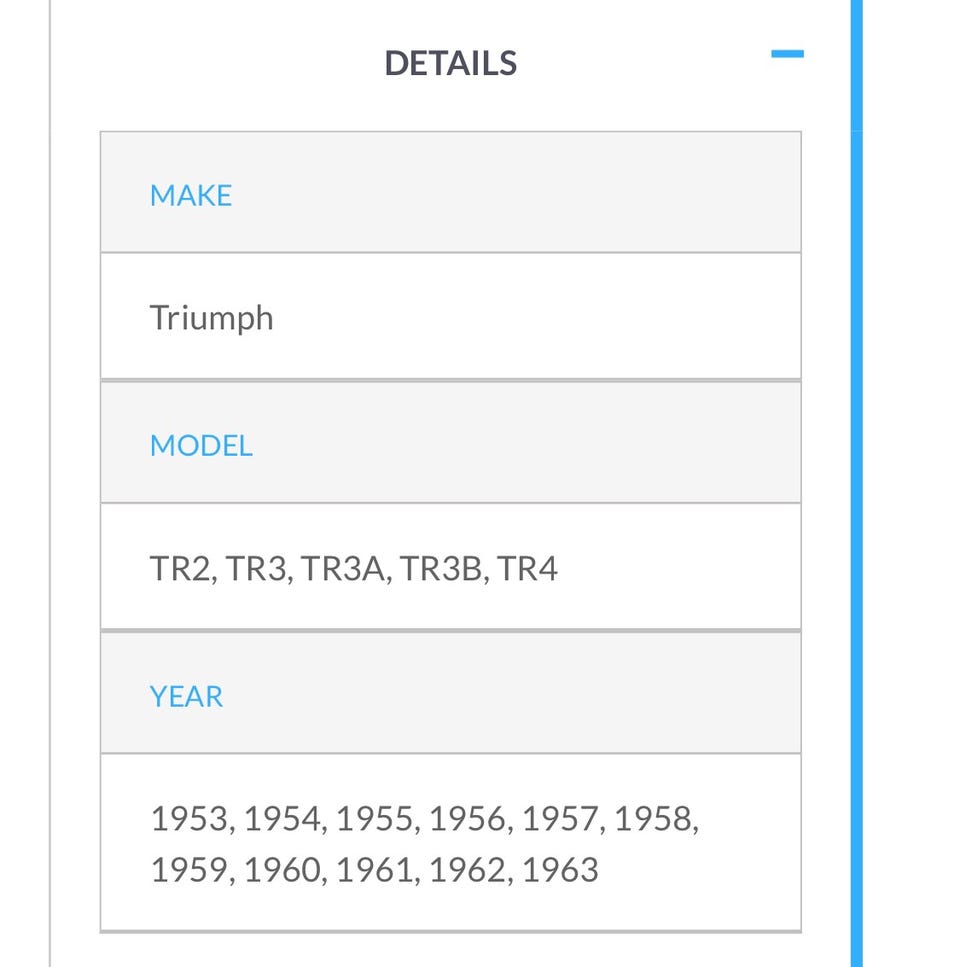Click the year 1960
Screen dimensions: 960x967
(282, 870)
